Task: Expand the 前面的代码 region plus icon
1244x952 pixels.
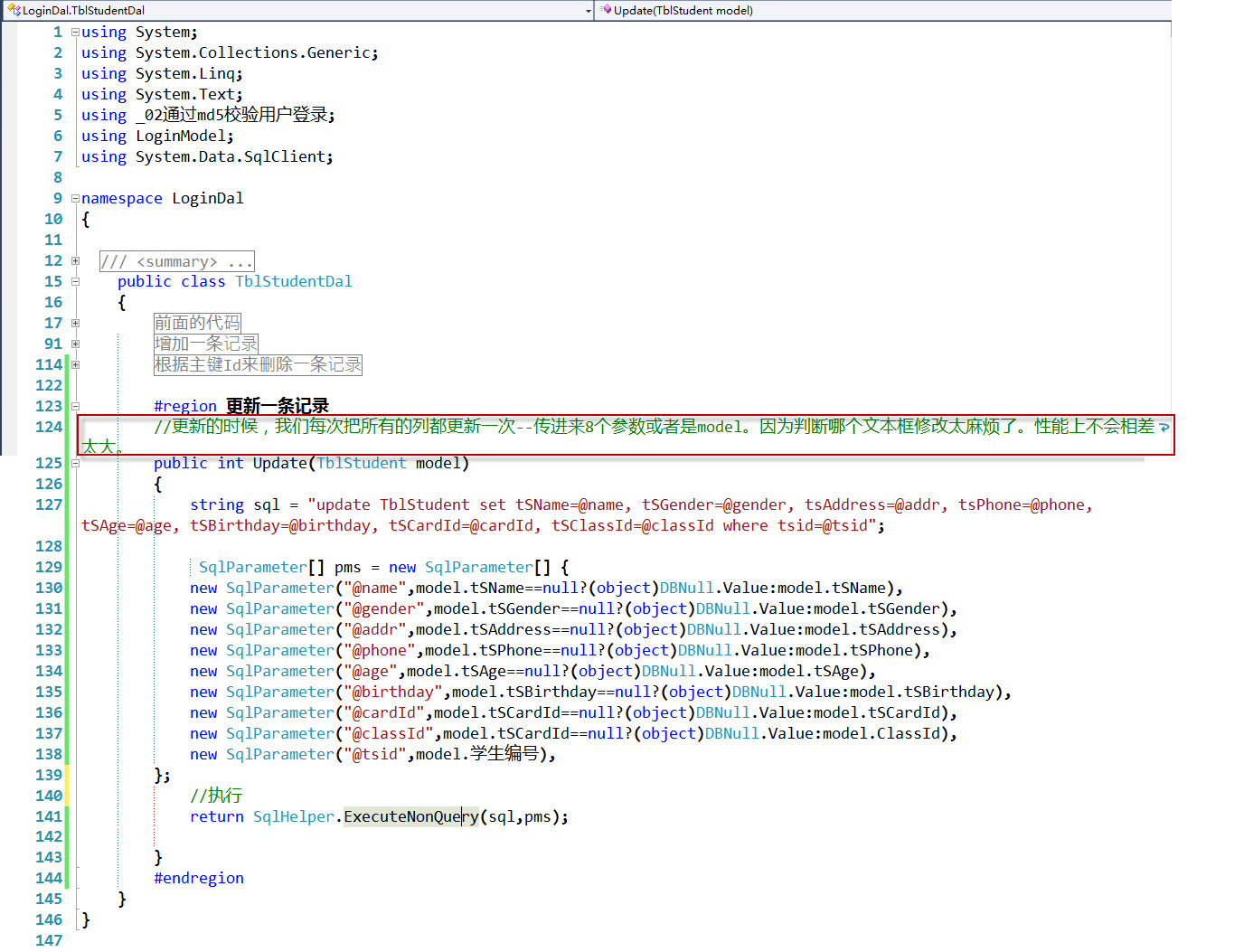Action: pos(76,324)
